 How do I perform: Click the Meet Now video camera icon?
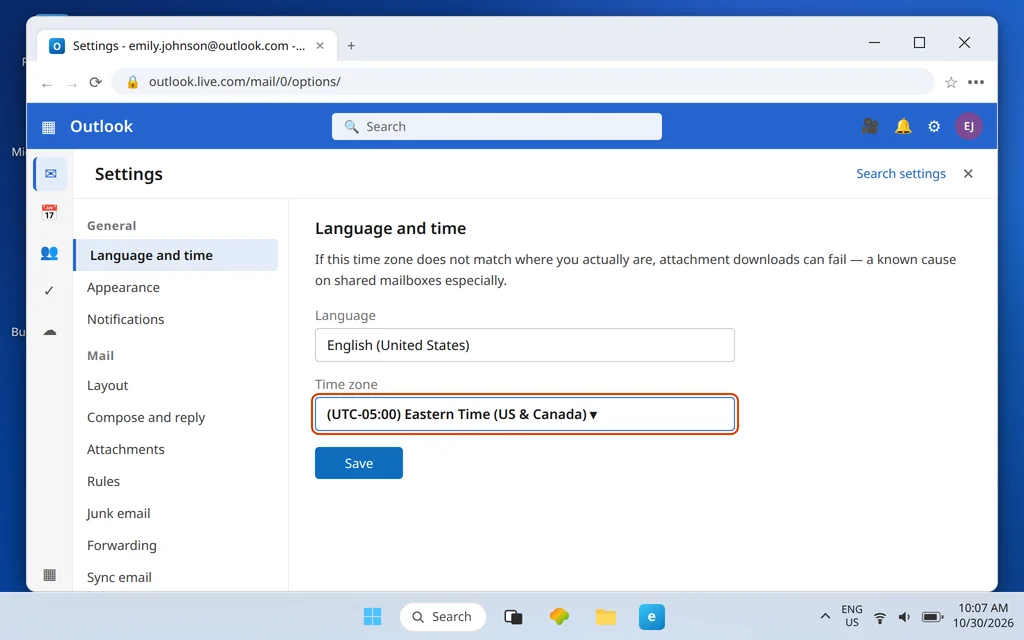pyautogui.click(x=870, y=126)
